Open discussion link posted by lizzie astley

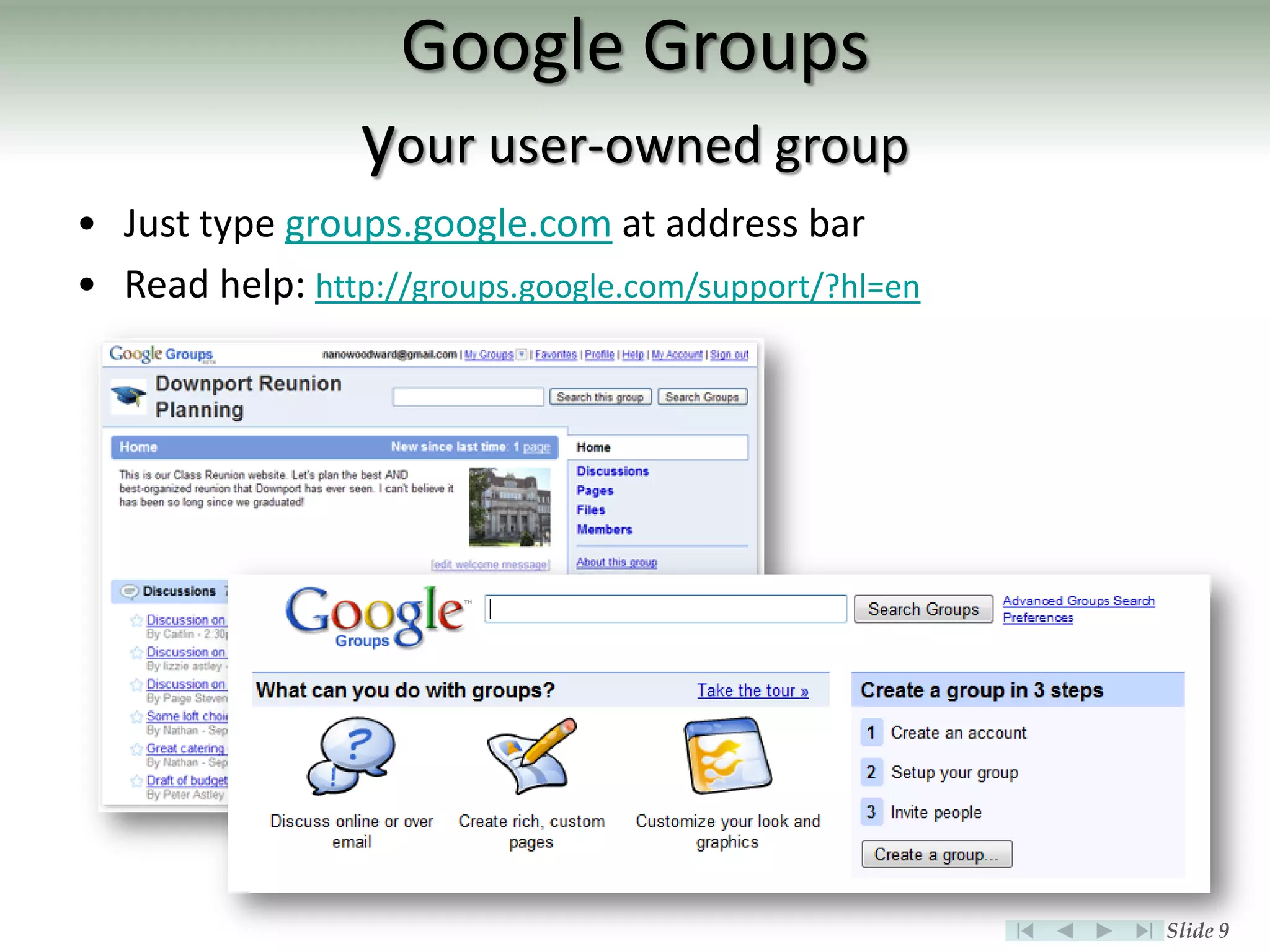[186, 652]
